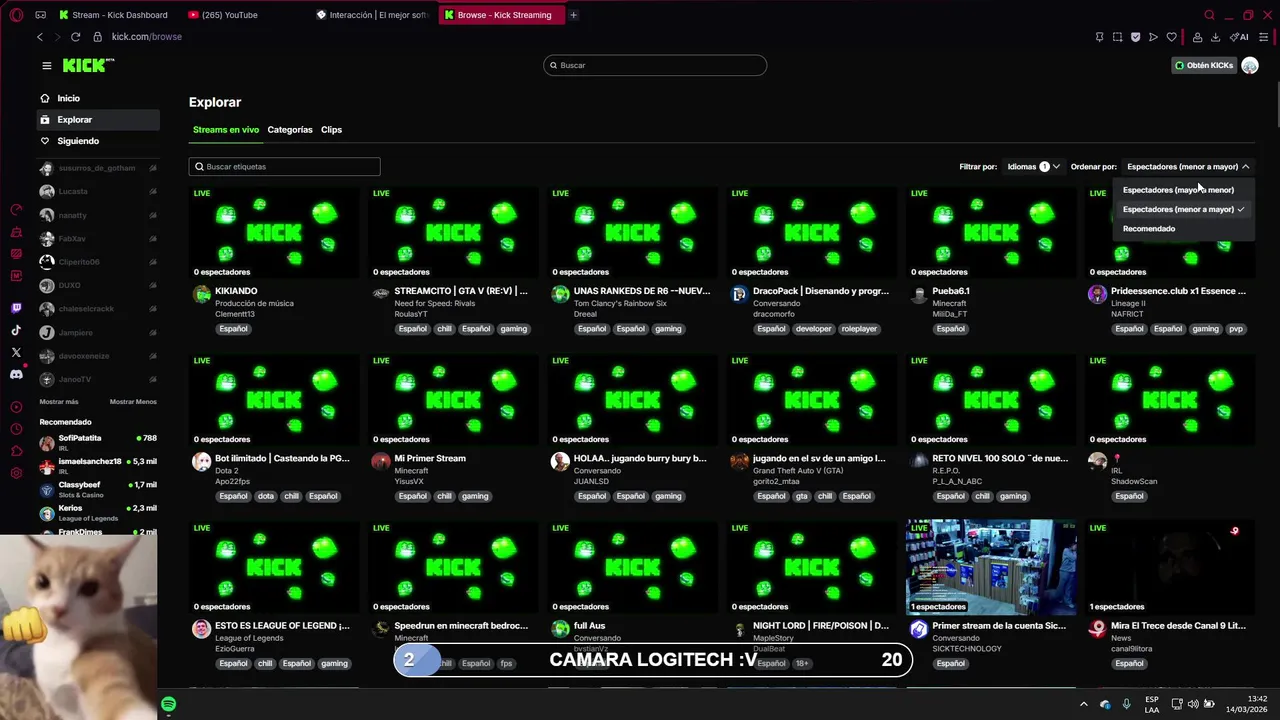Toggle notifications for Lucasta

(153, 191)
